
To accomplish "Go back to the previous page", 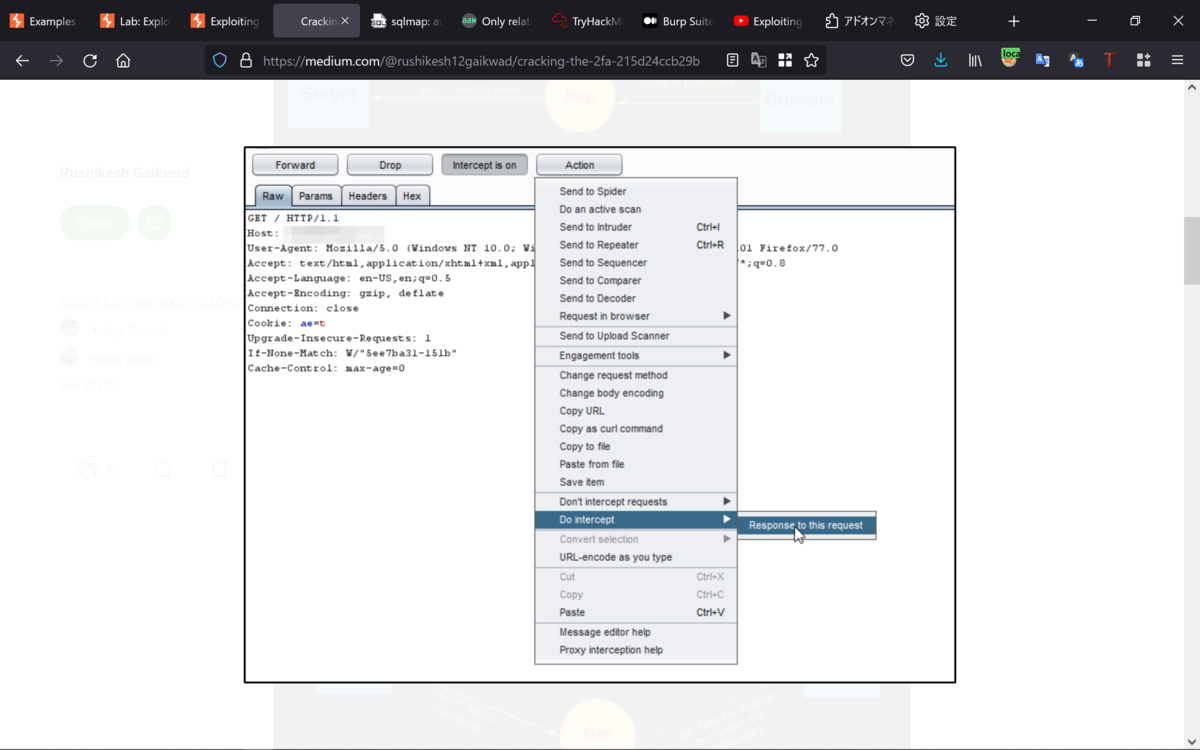I will pos(23,61).
